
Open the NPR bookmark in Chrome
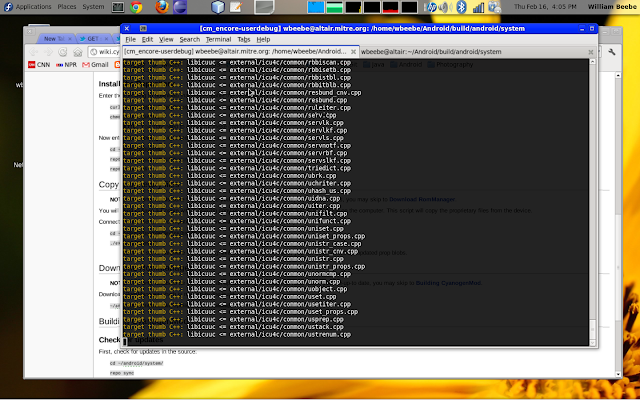(x=66, y=64)
